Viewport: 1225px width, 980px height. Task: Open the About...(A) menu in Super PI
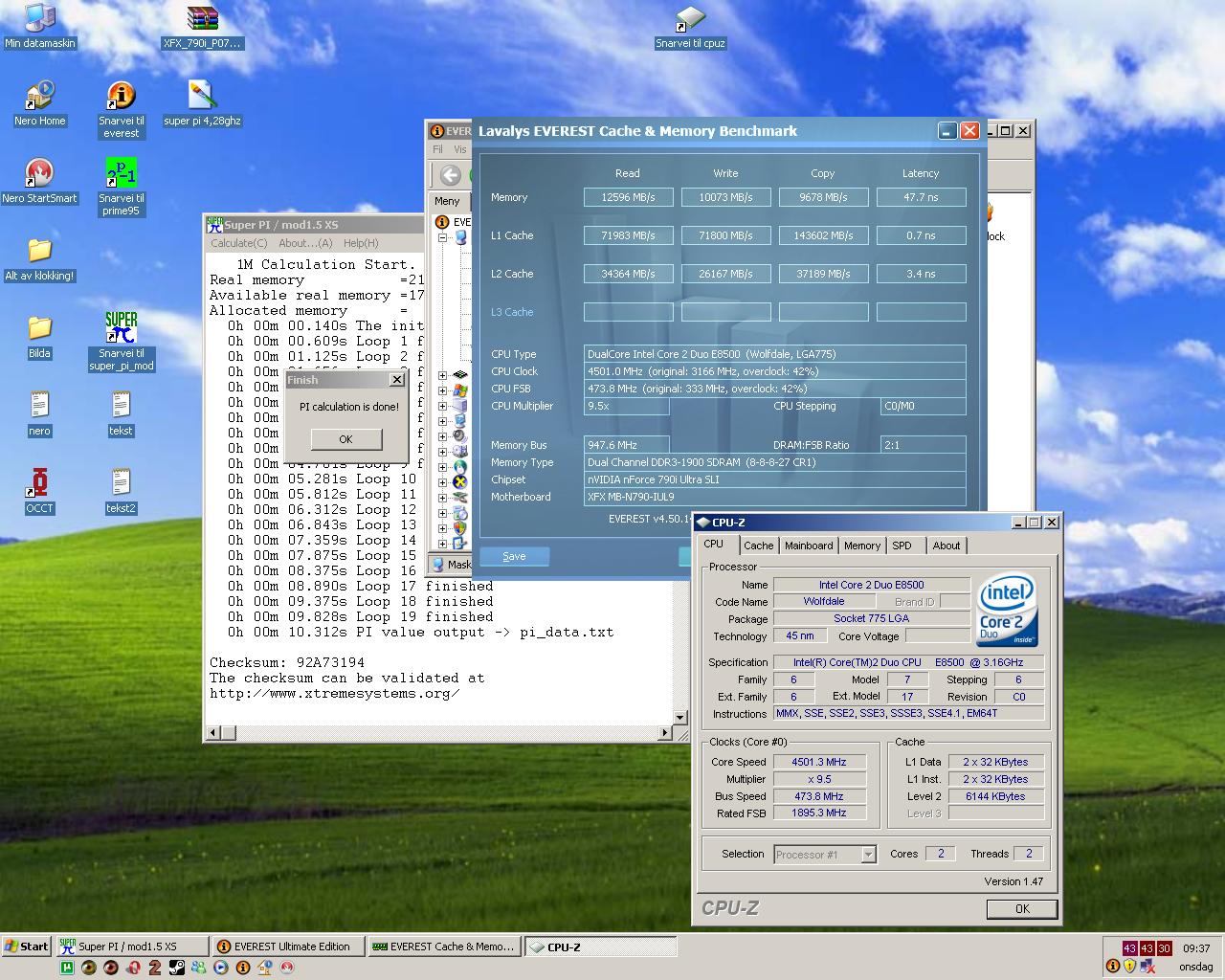pyautogui.click(x=305, y=243)
